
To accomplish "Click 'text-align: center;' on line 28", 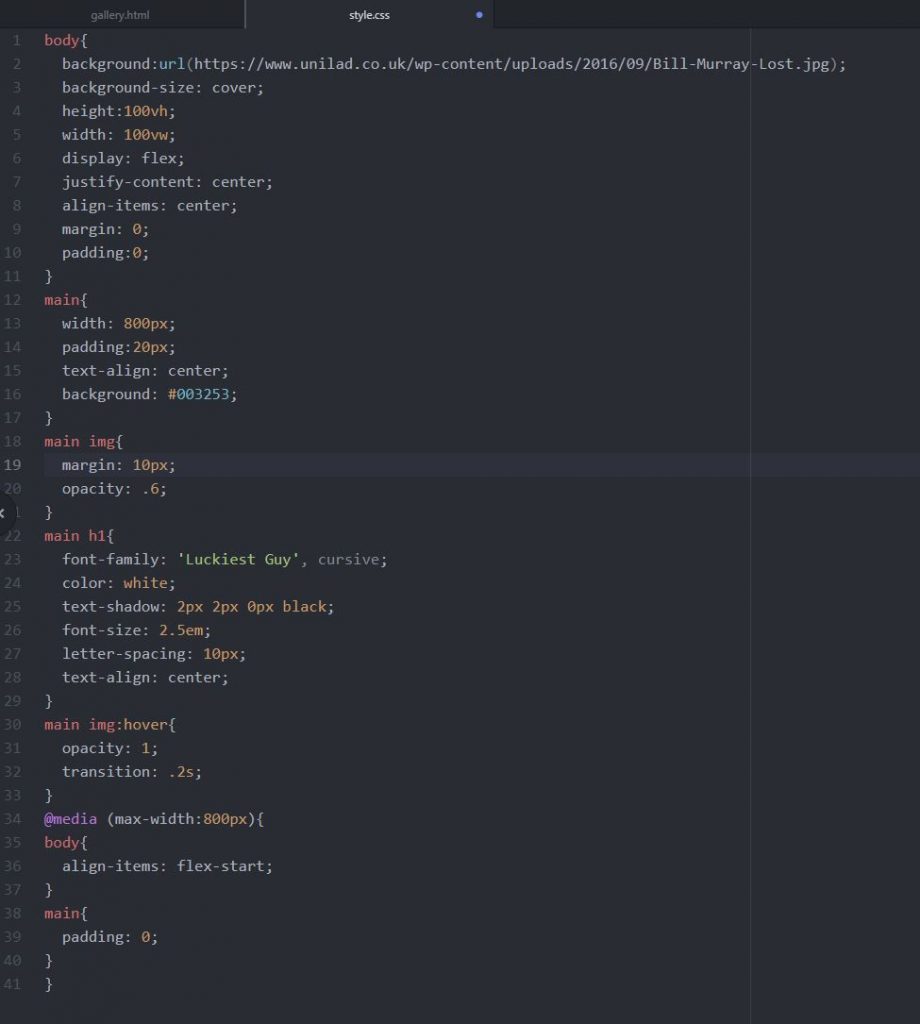I will [x=145, y=678].
